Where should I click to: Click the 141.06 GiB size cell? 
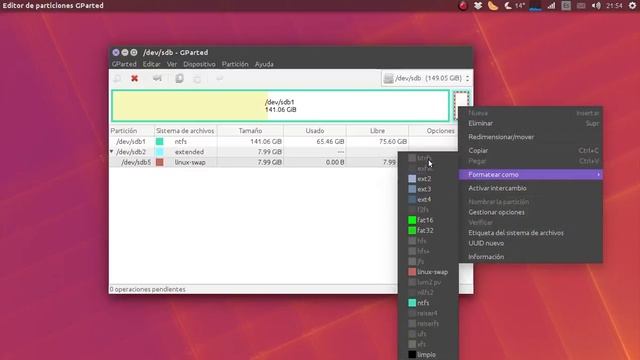[266, 141]
